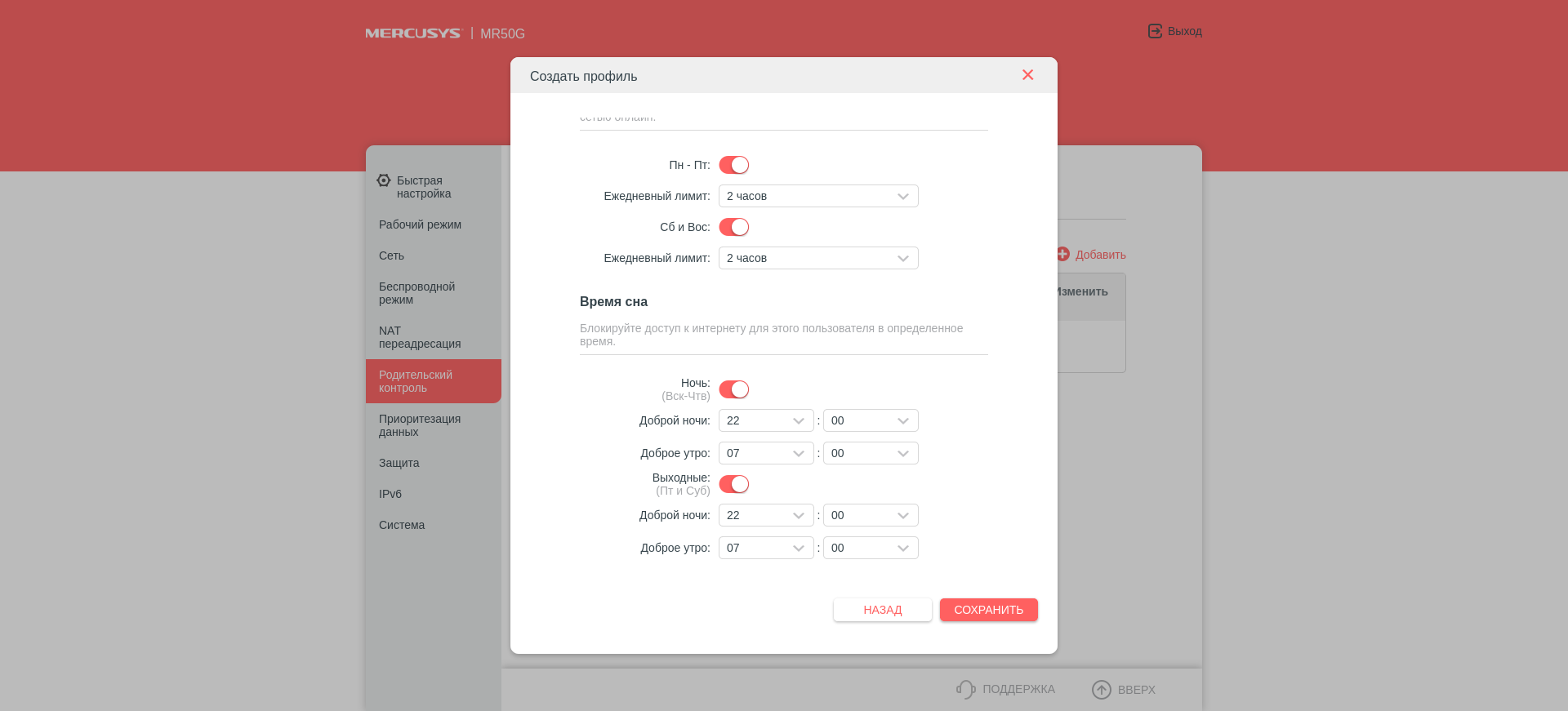
Task: Click the СОХРАНИТЬ button
Action: point(988,610)
